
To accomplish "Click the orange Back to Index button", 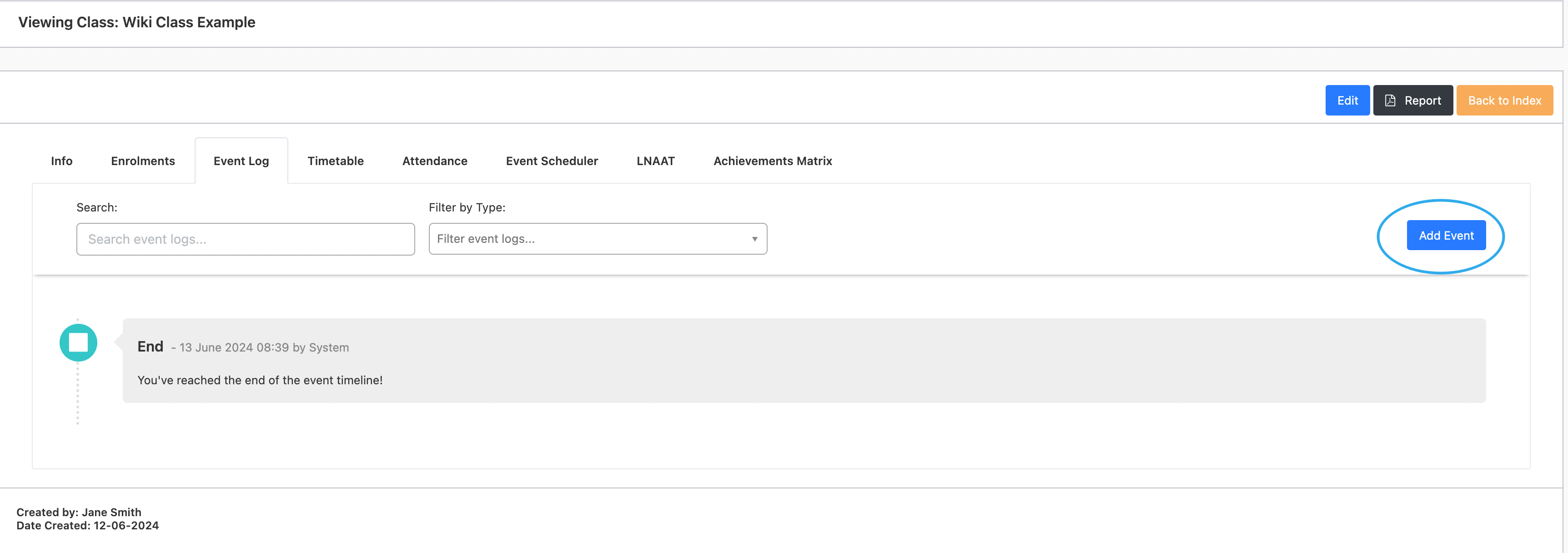I will click(1504, 101).
